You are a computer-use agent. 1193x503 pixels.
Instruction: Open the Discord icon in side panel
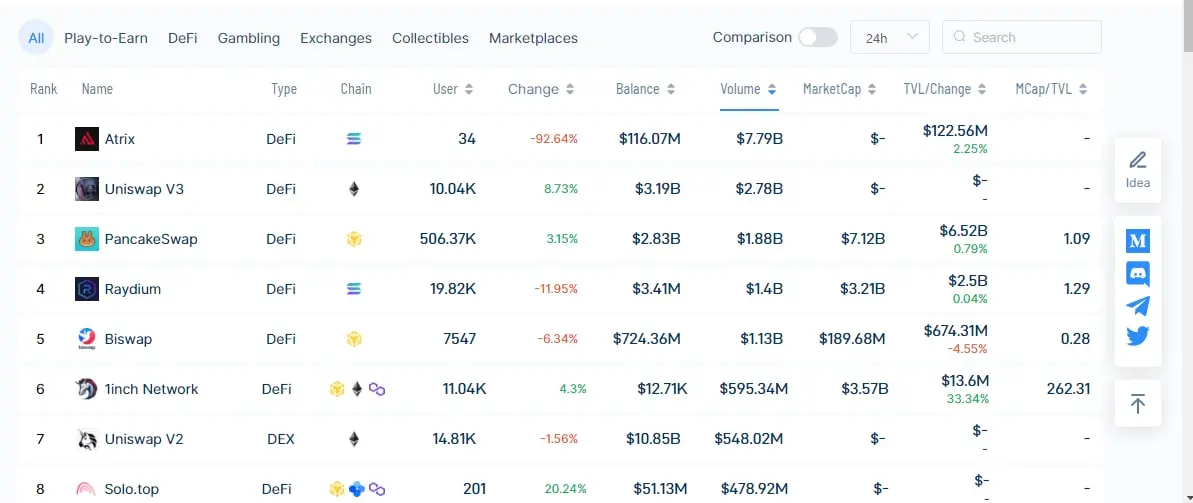(x=1137, y=273)
